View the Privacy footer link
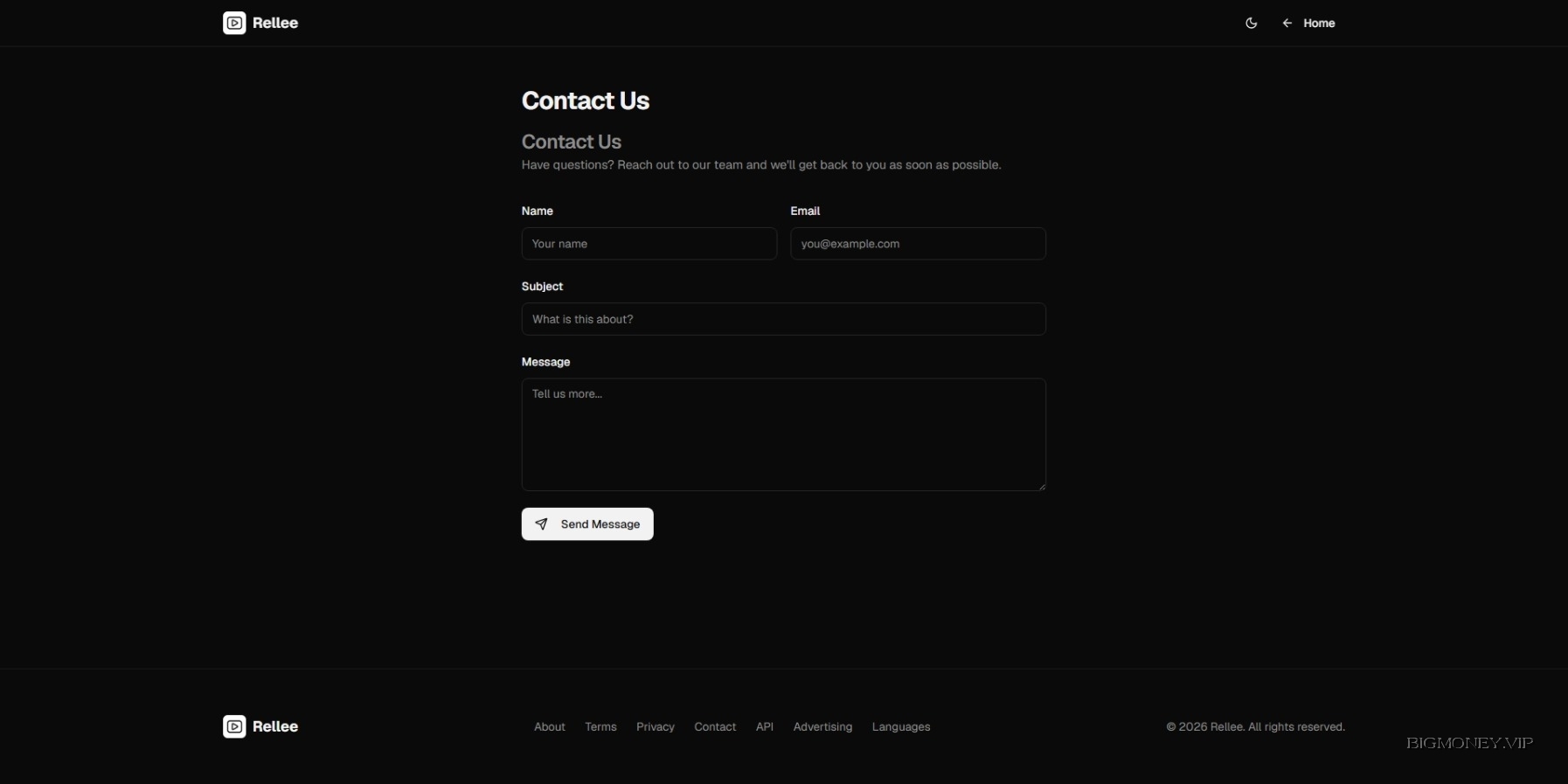Screen dimensions: 1568x784 [x=655, y=726]
